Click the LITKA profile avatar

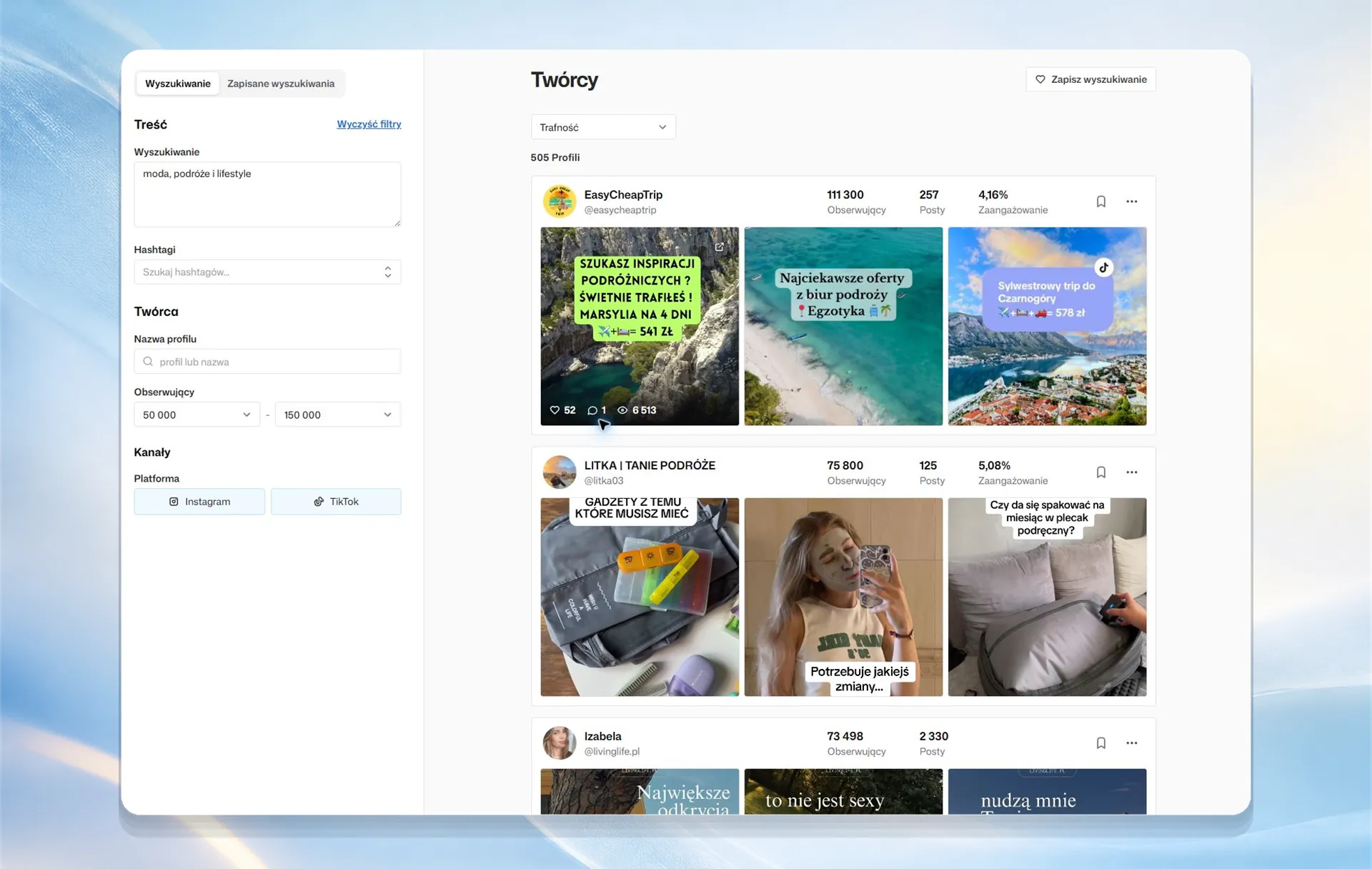[x=560, y=472]
